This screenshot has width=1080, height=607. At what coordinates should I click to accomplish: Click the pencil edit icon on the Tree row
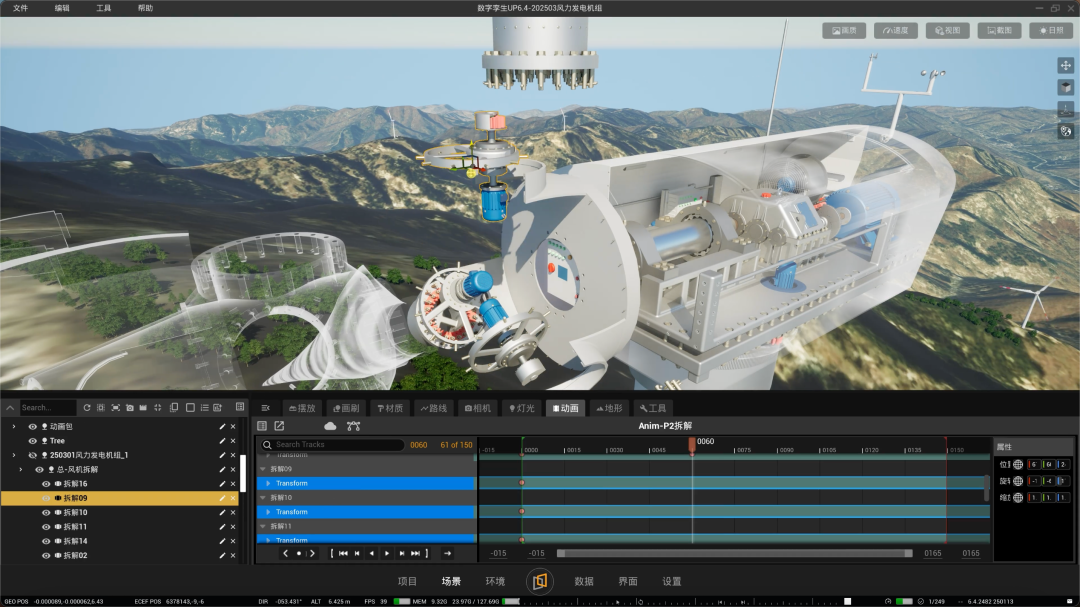(x=222, y=441)
